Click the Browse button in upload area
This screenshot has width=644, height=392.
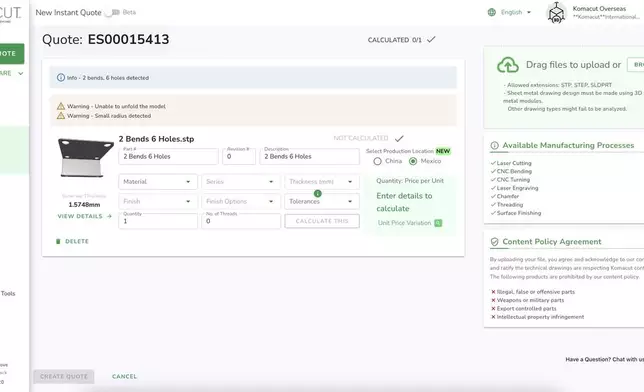click(636, 65)
